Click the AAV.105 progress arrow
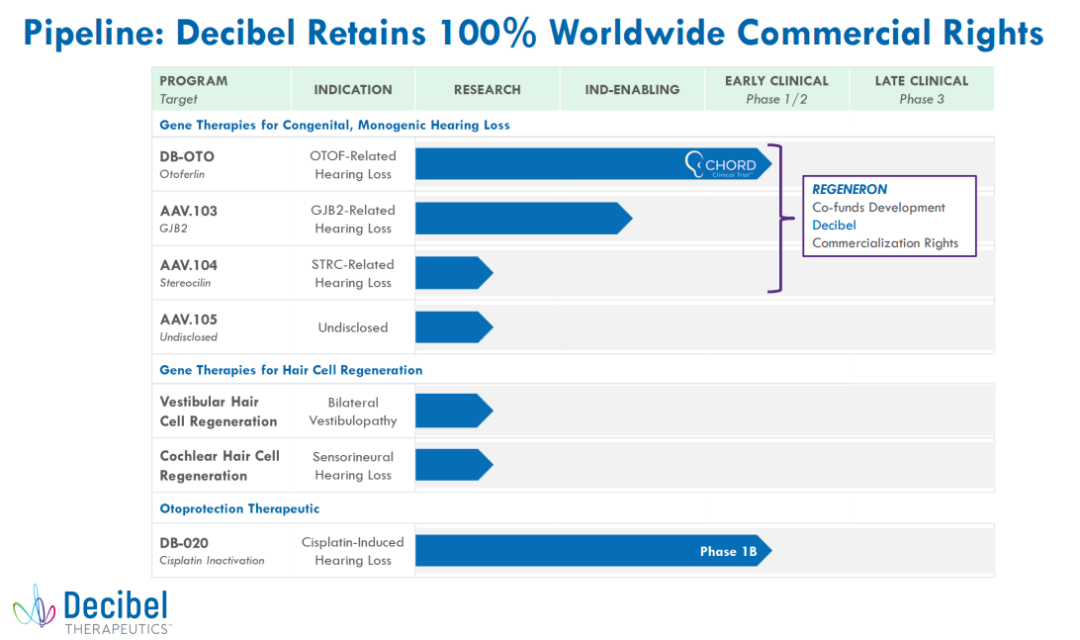The height and width of the screenshot is (640, 1080). [454, 327]
